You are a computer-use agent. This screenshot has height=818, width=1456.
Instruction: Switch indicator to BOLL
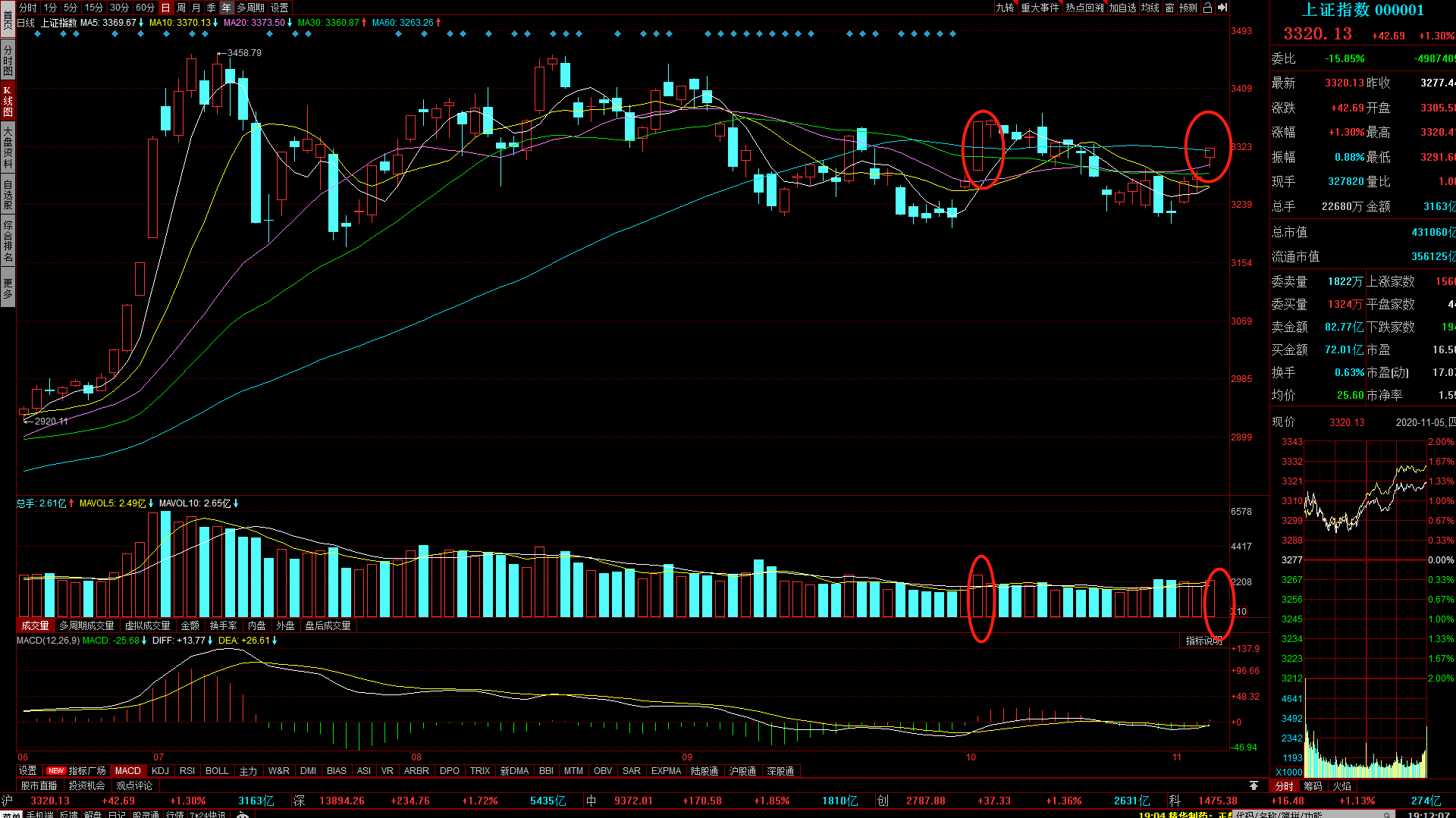[217, 771]
